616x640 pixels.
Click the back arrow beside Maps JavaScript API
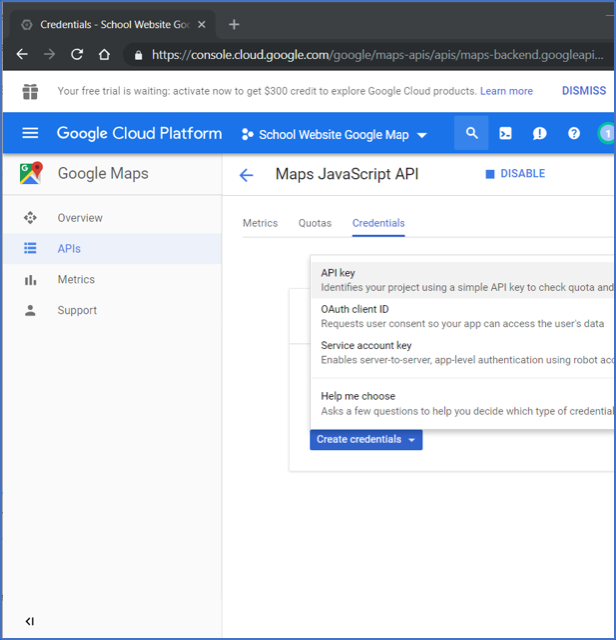[x=247, y=175]
